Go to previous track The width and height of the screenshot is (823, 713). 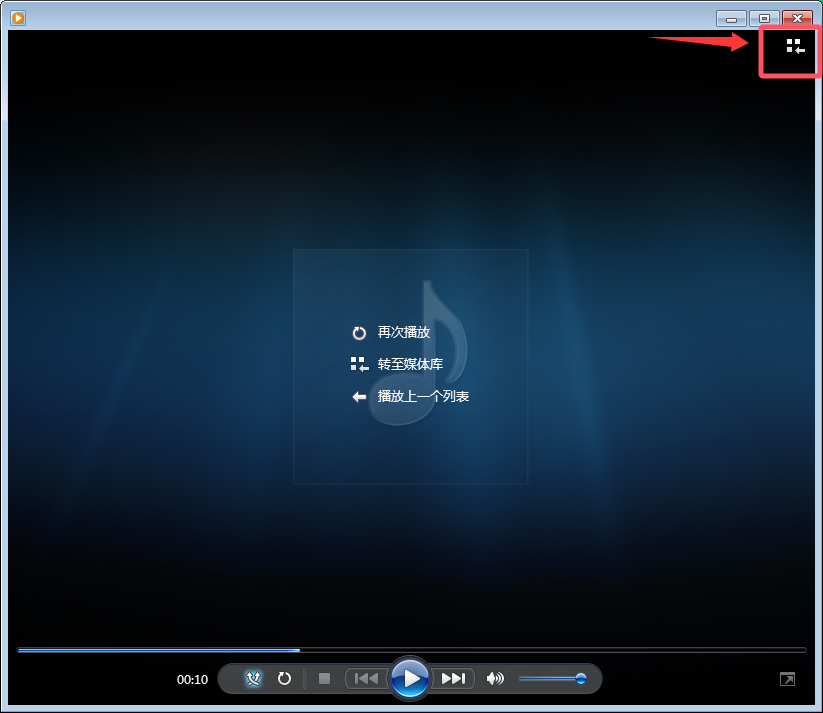(366, 679)
